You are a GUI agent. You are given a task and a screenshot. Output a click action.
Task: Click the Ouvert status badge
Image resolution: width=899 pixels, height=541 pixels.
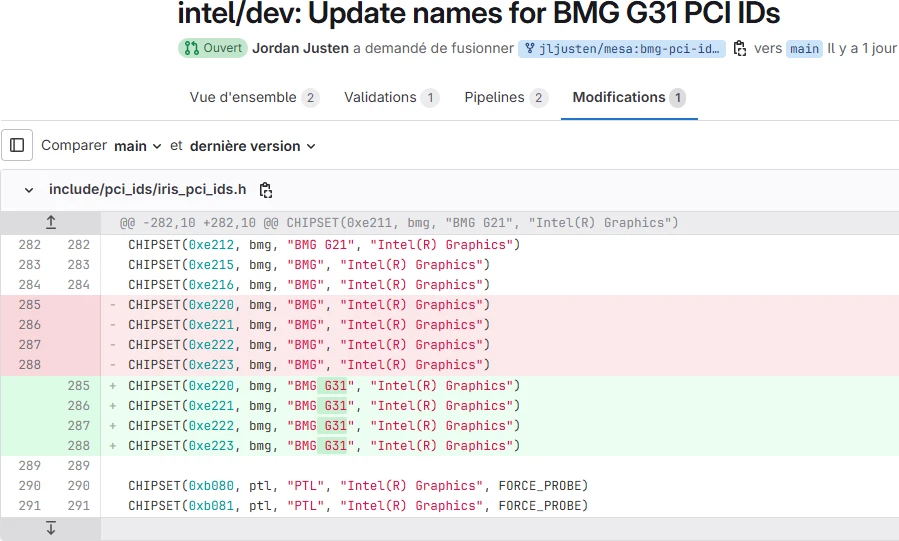click(x=213, y=48)
